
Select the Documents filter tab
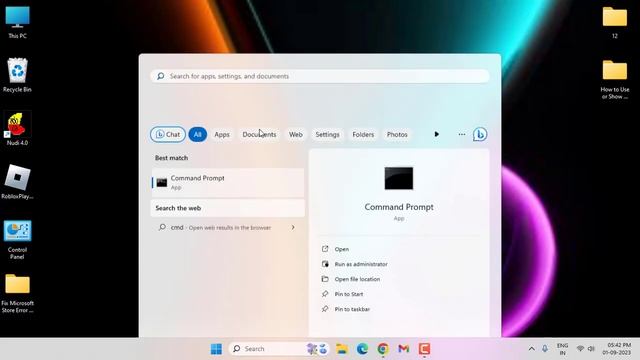click(x=259, y=134)
